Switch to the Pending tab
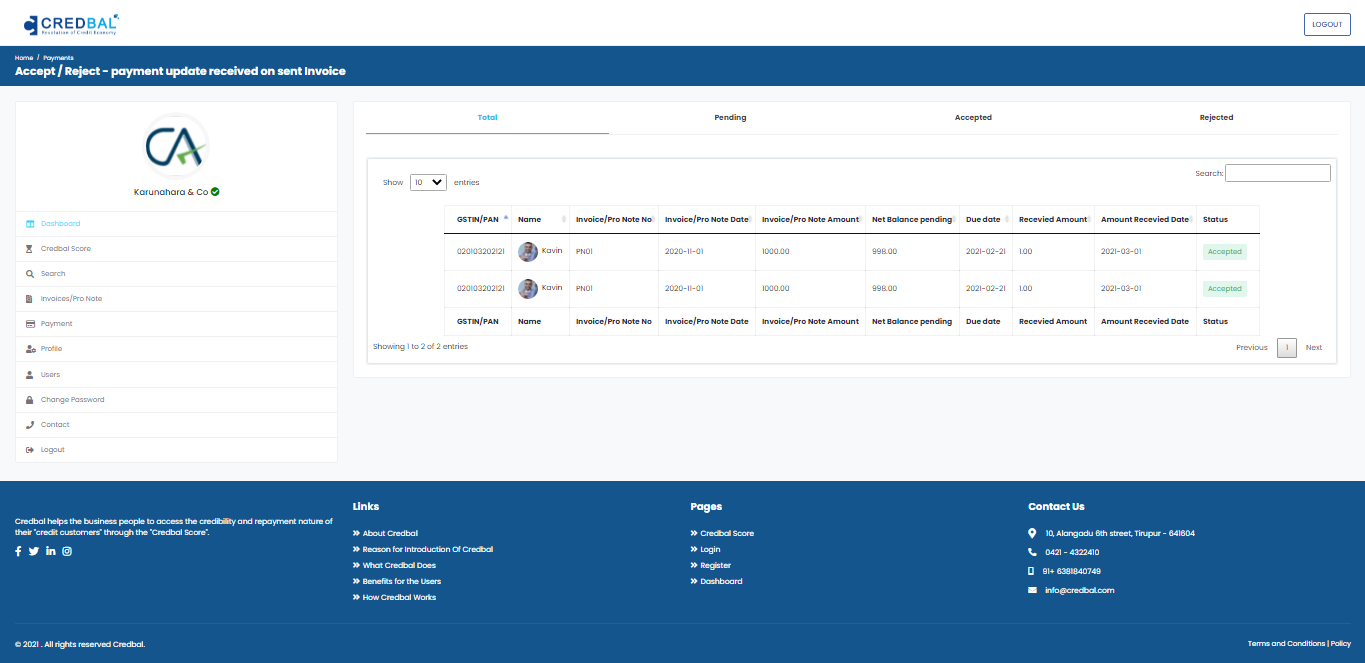Viewport: 1365px width, 663px height. pyautogui.click(x=730, y=118)
